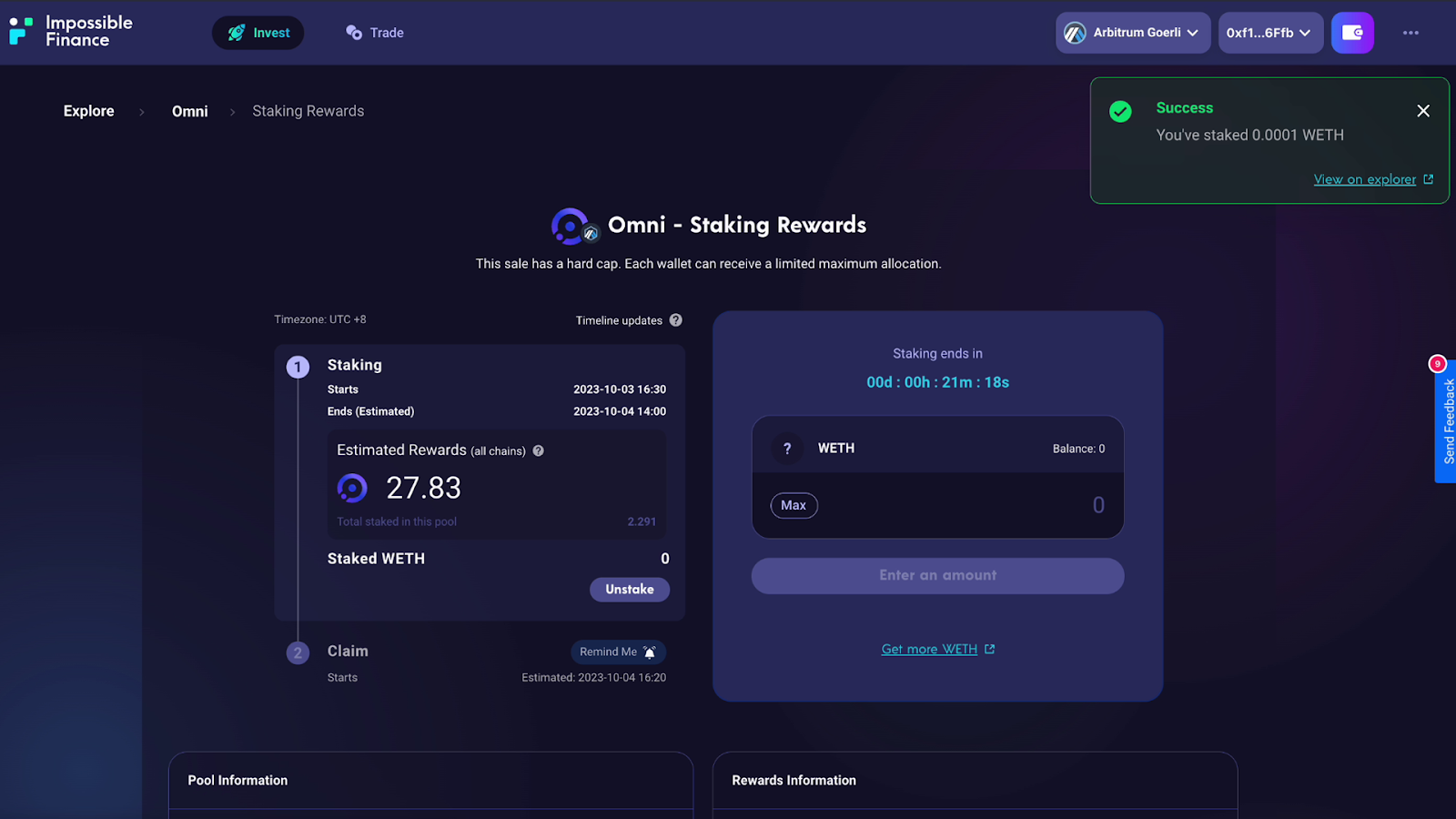
Task: Click the Unstake button
Action: (630, 590)
